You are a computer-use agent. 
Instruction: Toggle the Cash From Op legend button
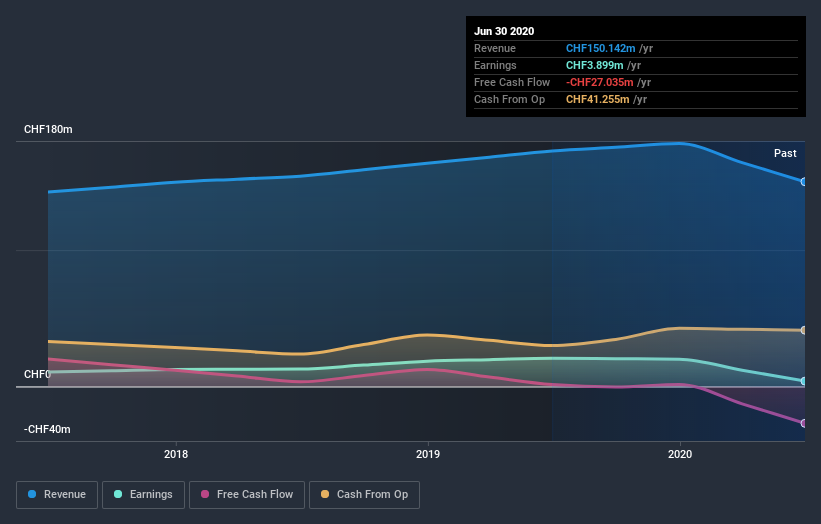point(364,495)
